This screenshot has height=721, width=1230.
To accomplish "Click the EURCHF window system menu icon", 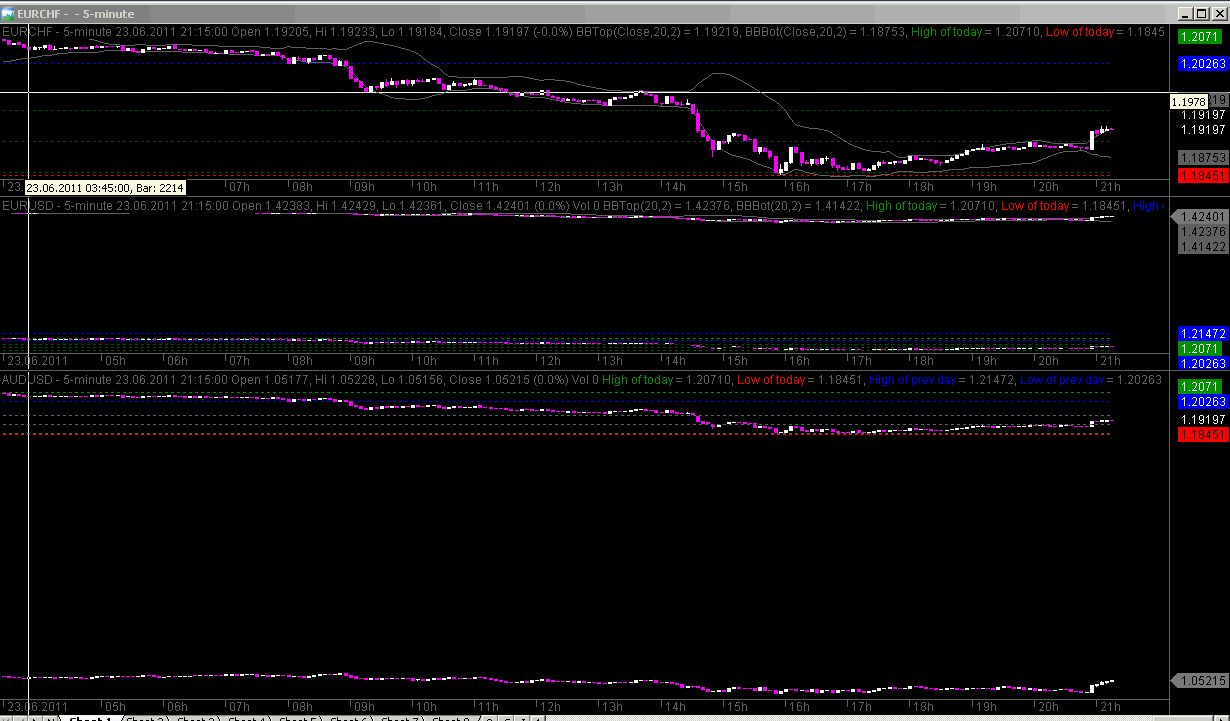I will [9, 12].
